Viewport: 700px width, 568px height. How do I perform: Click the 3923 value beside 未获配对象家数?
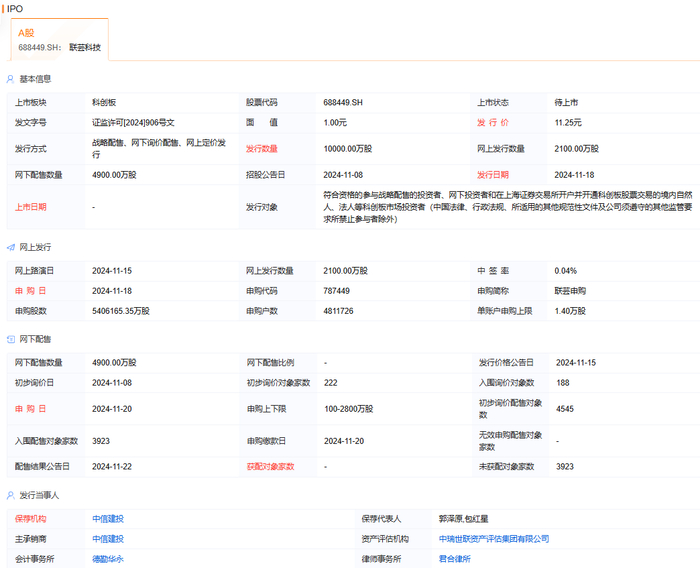pos(565,467)
